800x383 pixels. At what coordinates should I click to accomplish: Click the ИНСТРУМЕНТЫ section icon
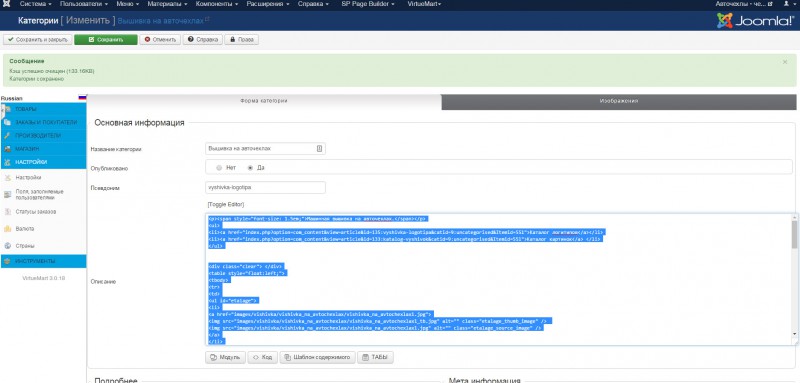pyautogui.click(x=7, y=261)
